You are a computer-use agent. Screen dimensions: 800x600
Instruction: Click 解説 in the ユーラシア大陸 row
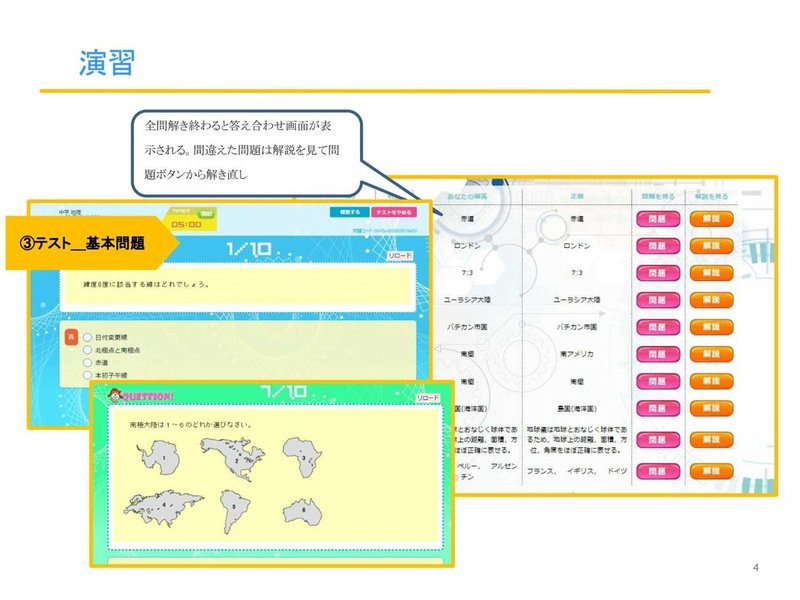[x=711, y=300]
